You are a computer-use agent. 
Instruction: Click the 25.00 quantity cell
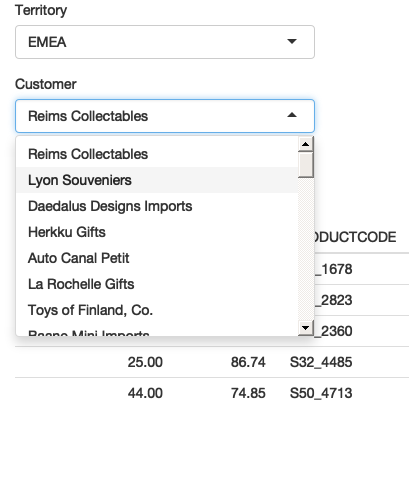[145, 362]
